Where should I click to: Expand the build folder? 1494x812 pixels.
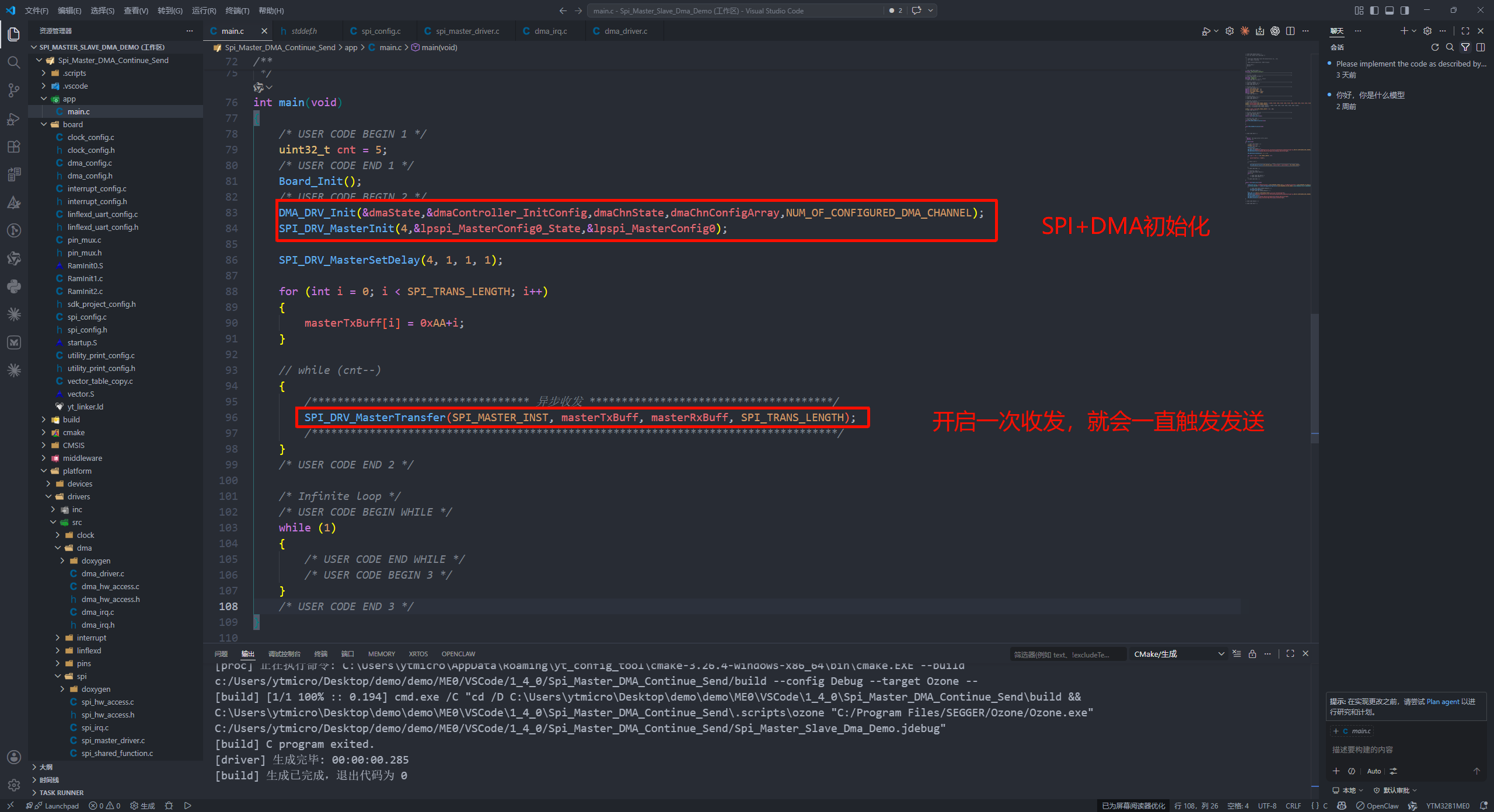[44, 419]
